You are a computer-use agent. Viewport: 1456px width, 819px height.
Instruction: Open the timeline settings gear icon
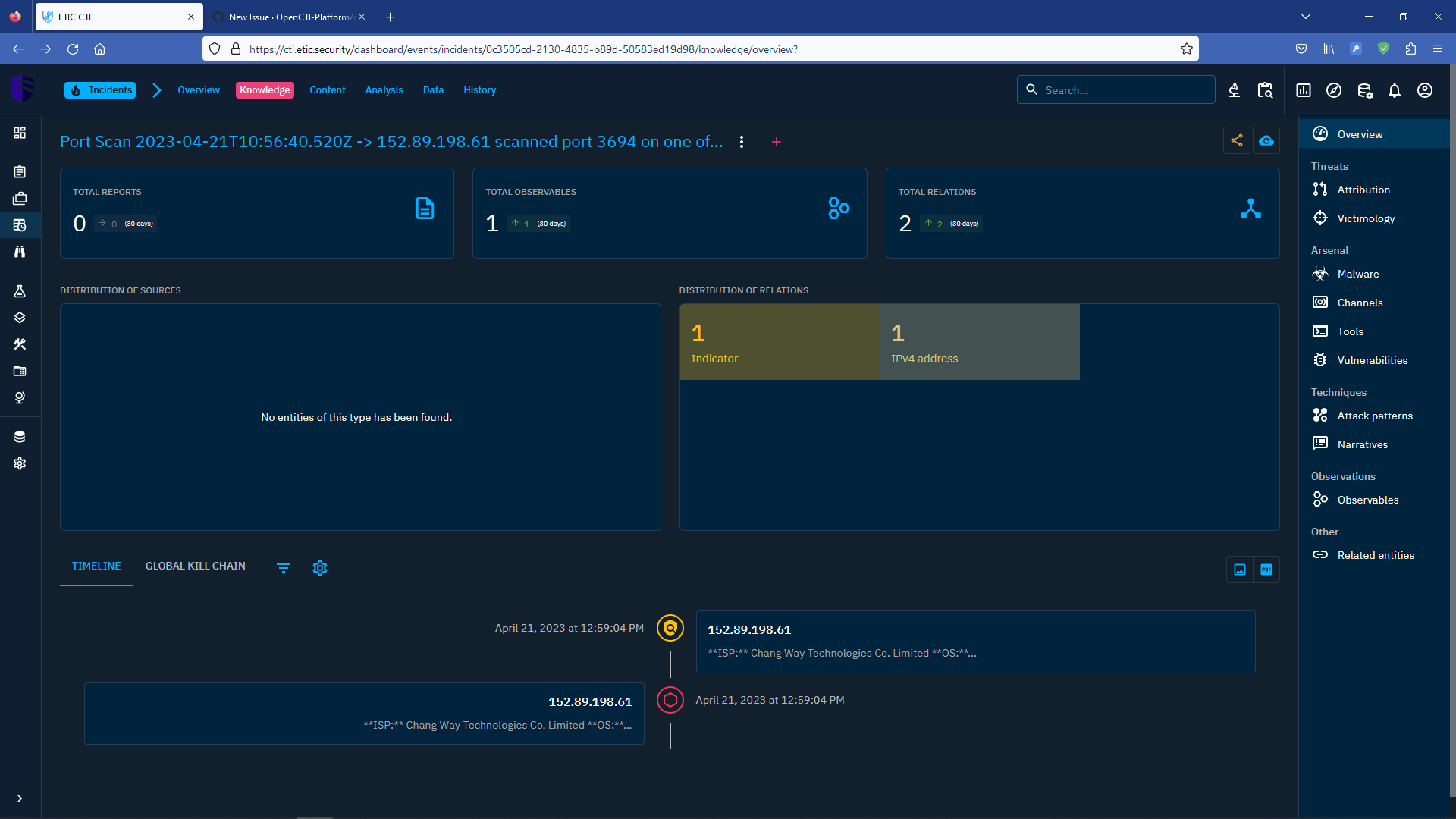[x=320, y=568]
